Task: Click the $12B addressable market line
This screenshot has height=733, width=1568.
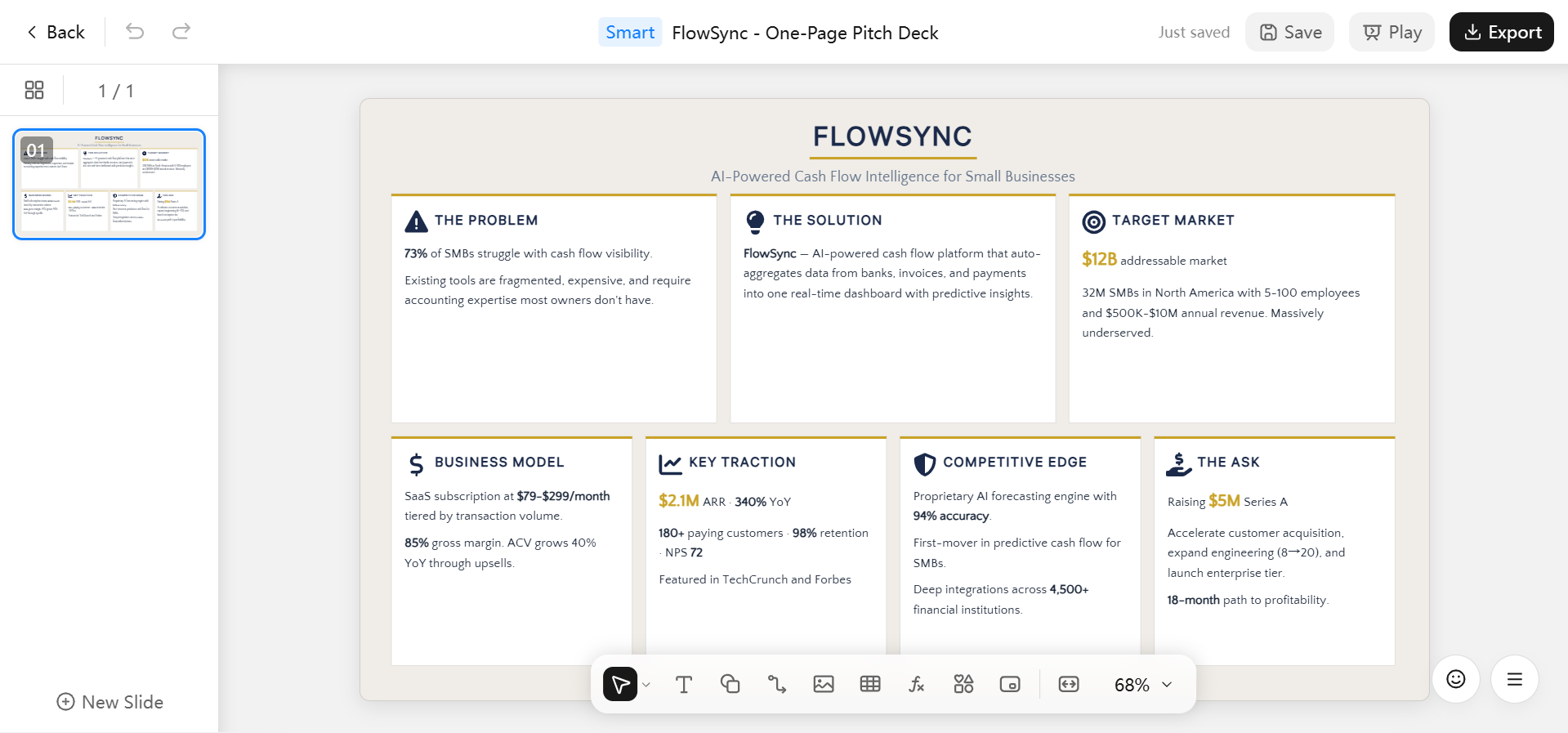Action: click(1155, 260)
